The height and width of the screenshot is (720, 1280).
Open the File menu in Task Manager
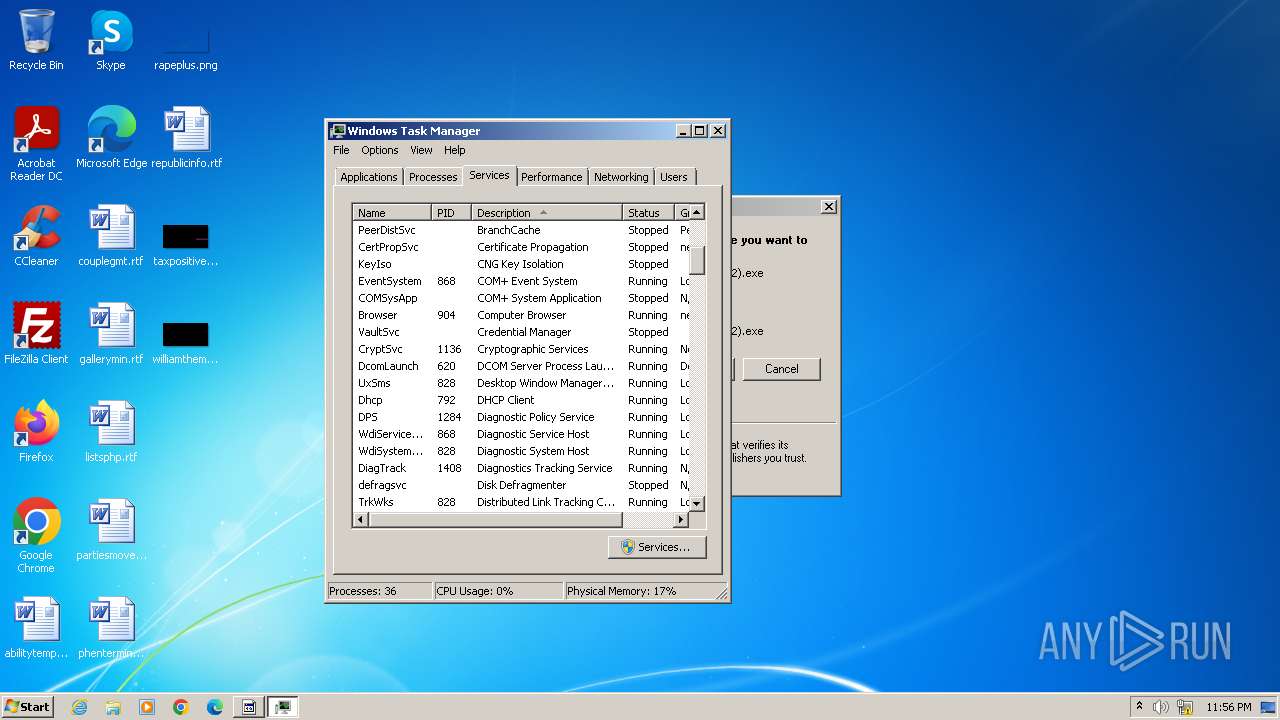(x=341, y=150)
